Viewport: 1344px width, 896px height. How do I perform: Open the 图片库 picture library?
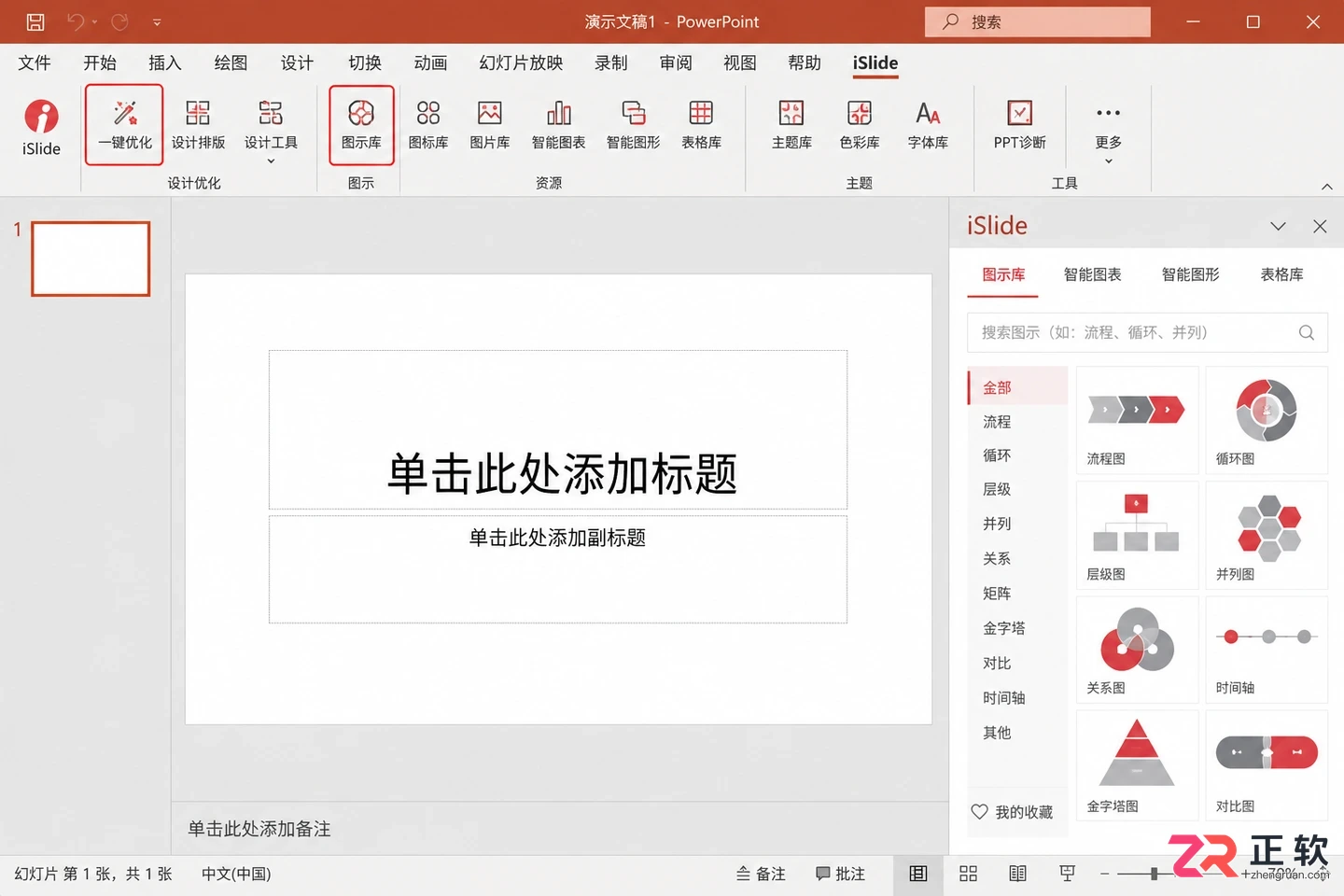click(x=490, y=125)
